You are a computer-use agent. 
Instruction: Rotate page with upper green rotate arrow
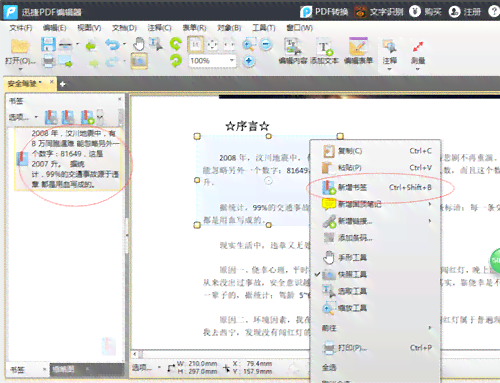coord(176,44)
